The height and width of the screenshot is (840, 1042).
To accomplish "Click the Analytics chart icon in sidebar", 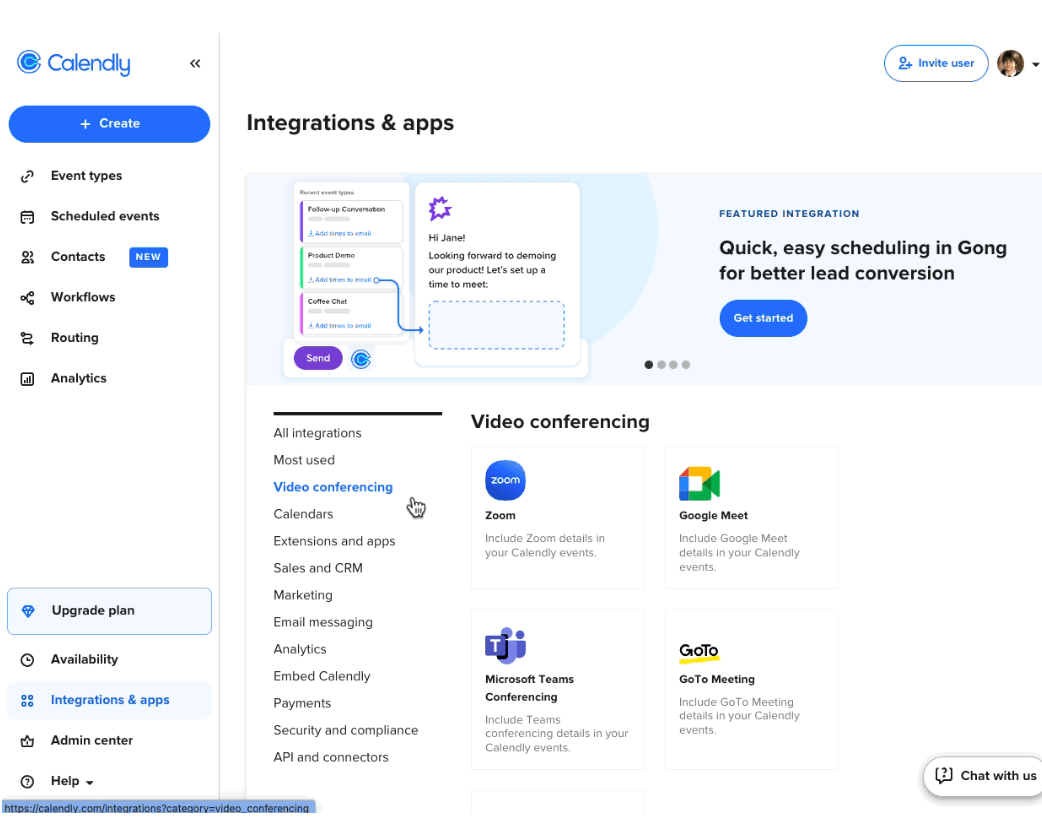I will 27,379.
